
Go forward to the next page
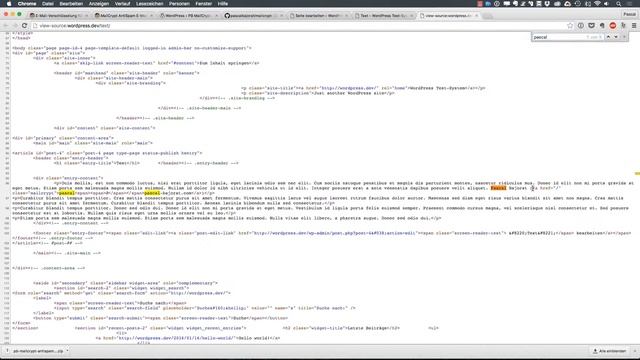[15, 26]
